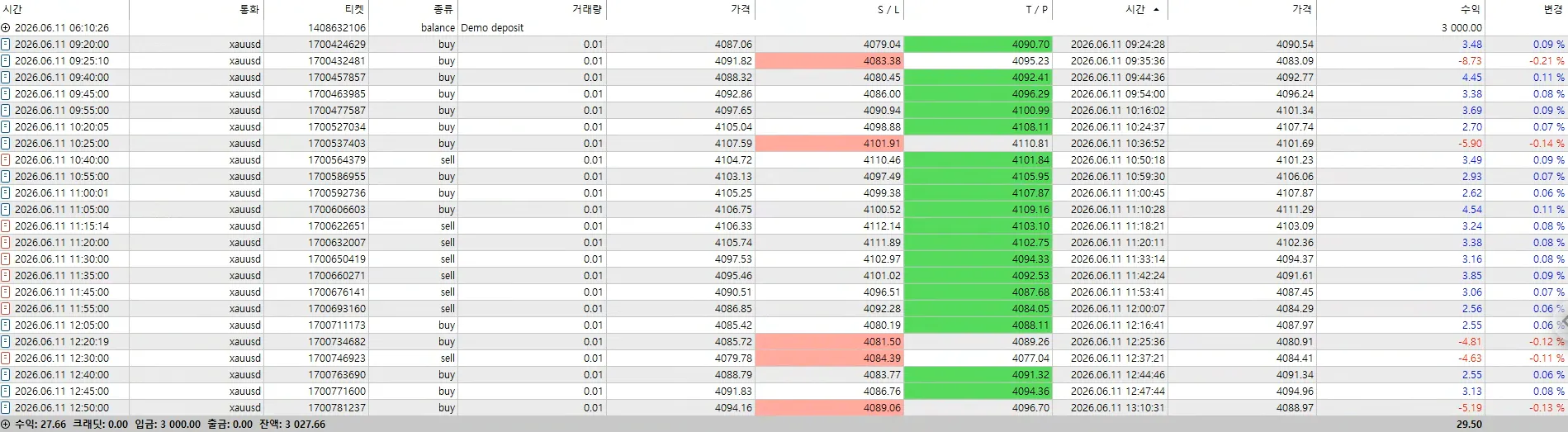Screen dimensions: 1568x432
Task: Click the green take profit cell 4094.36
Action: click(978, 391)
